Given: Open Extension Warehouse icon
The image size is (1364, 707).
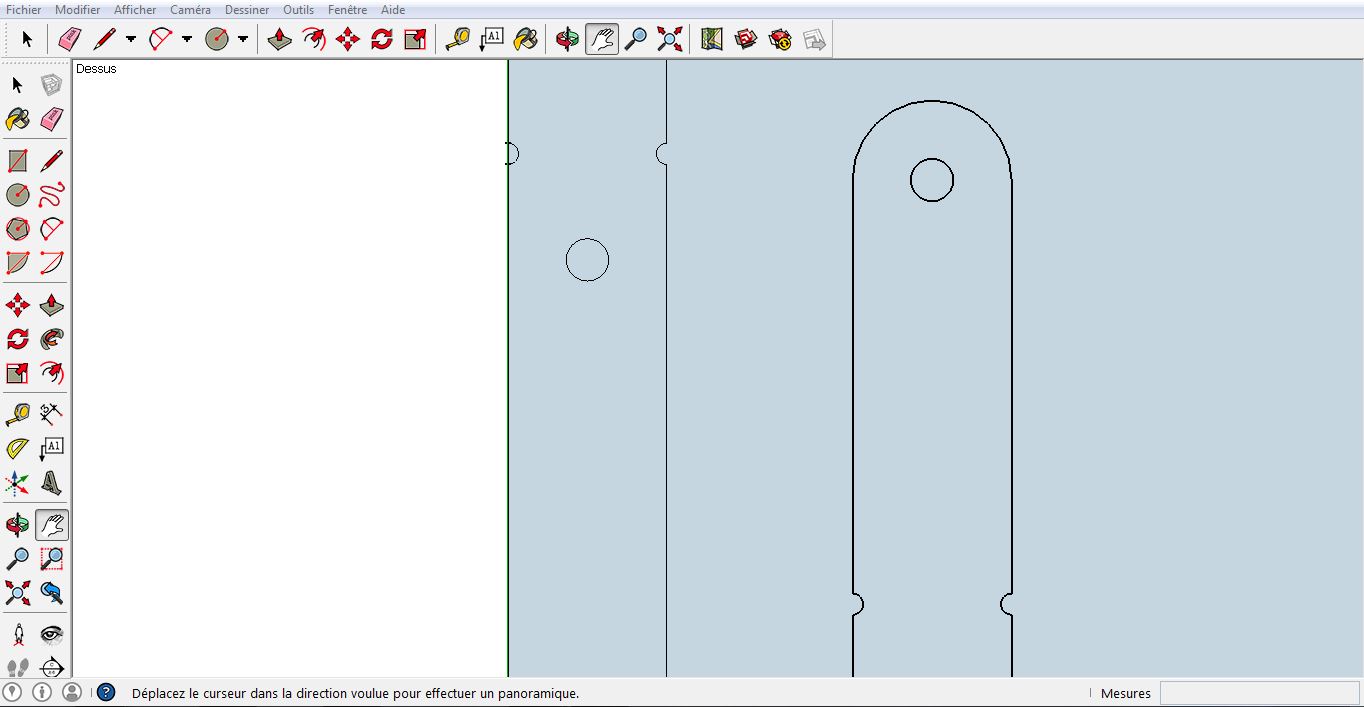Looking at the screenshot, I should 780,40.
